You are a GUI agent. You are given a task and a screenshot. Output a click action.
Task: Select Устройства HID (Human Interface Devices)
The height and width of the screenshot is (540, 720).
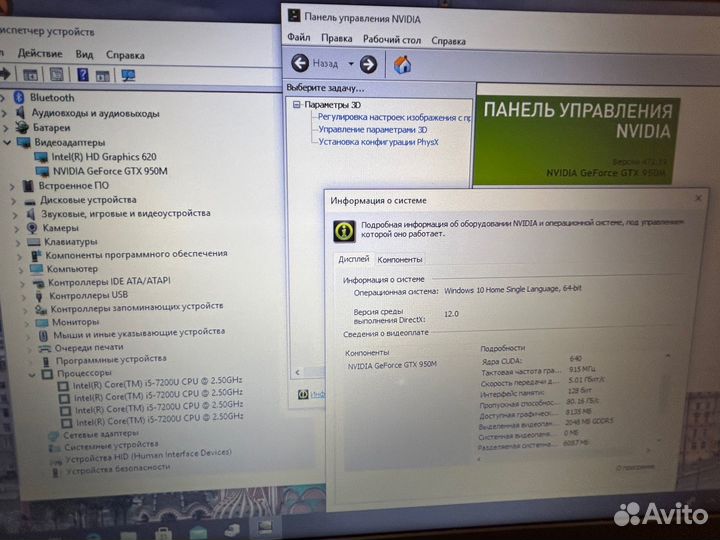[148, 456]
